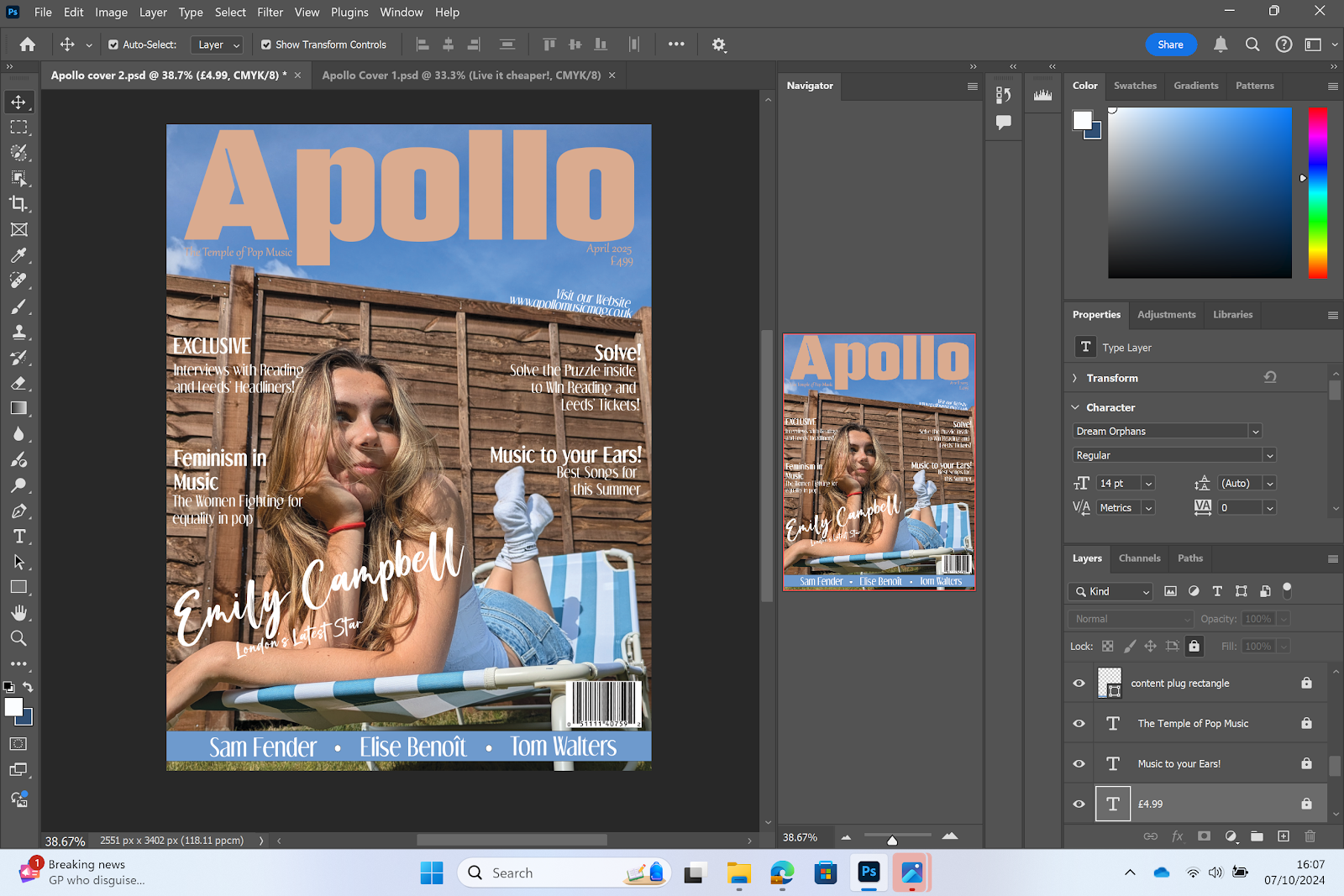1344x896 pixels.
Task: Expand the Transform section
Action: [1074, 378]
